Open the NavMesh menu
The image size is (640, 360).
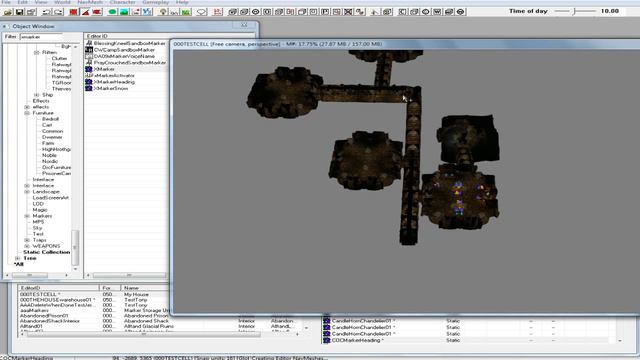90,2
